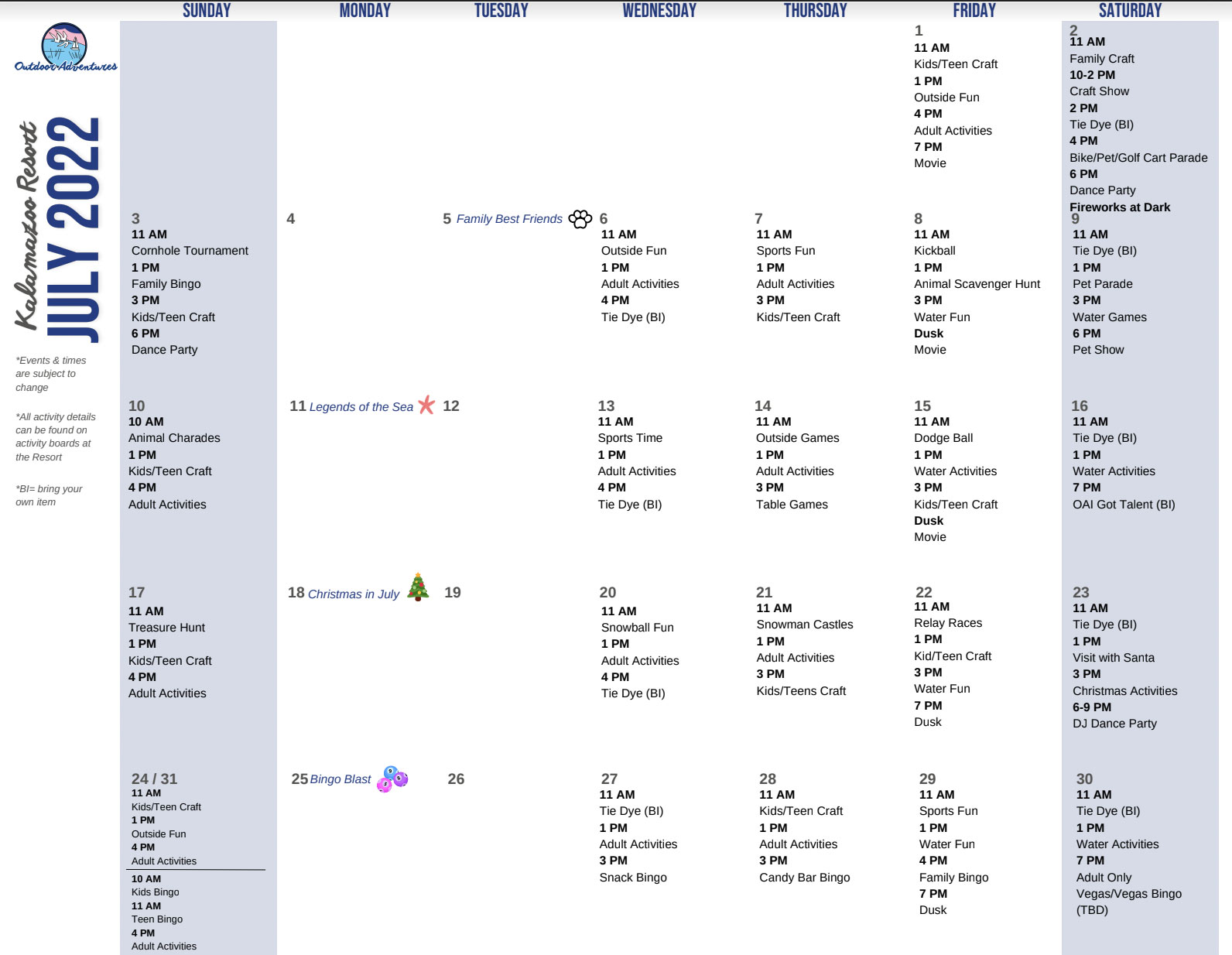Image resolution: width=1232 pixels, height=955 pixels.
Task: Click Animal Scavenger Hunt on July 8
Action: 977,284
